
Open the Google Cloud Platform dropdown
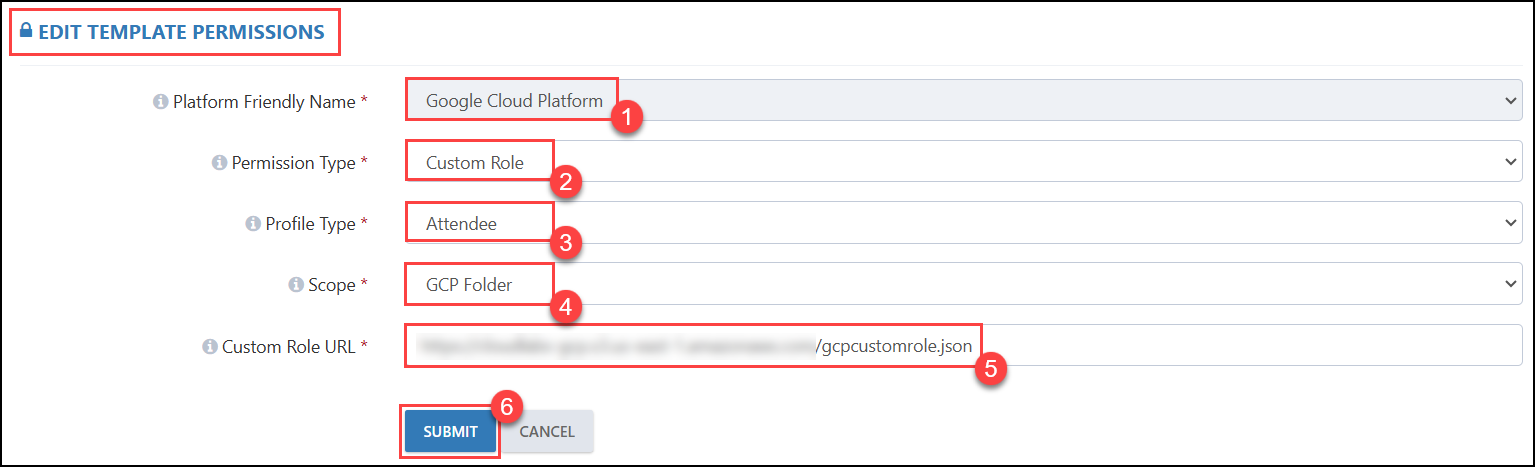[x=964, y=100]
